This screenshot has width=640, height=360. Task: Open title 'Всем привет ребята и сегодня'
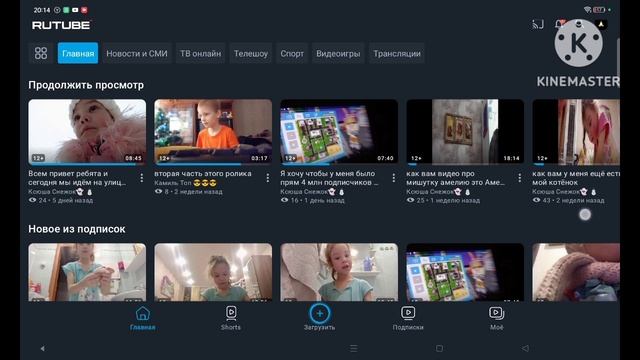pyautogui.click(x=77, y=178)
